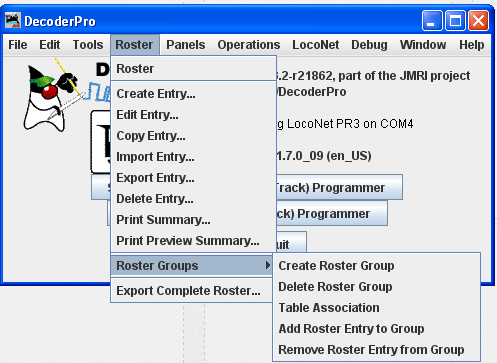The height and width of the screenshot is (363, 497).
Task: Click the DecoderPro title bar app icon
Action: pos(13,21)
